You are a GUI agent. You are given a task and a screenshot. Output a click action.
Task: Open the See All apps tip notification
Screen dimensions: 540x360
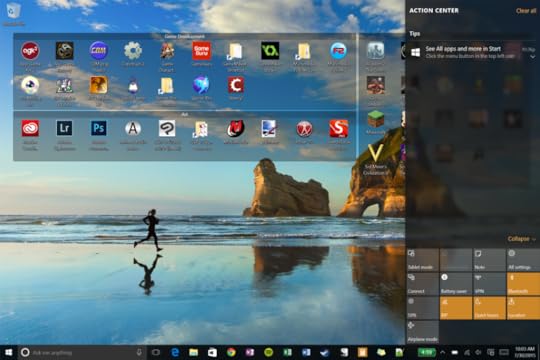472,52
